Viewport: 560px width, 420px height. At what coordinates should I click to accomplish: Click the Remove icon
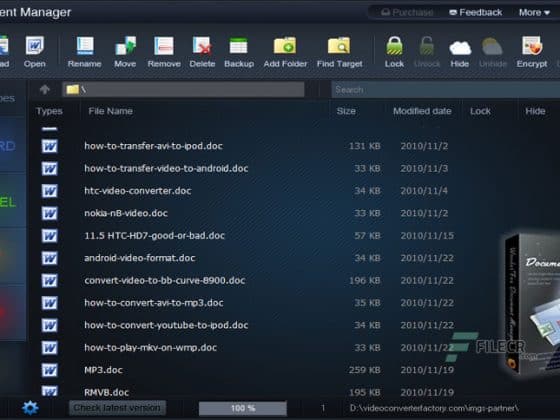pyautogui.click(x=164, y=52)
